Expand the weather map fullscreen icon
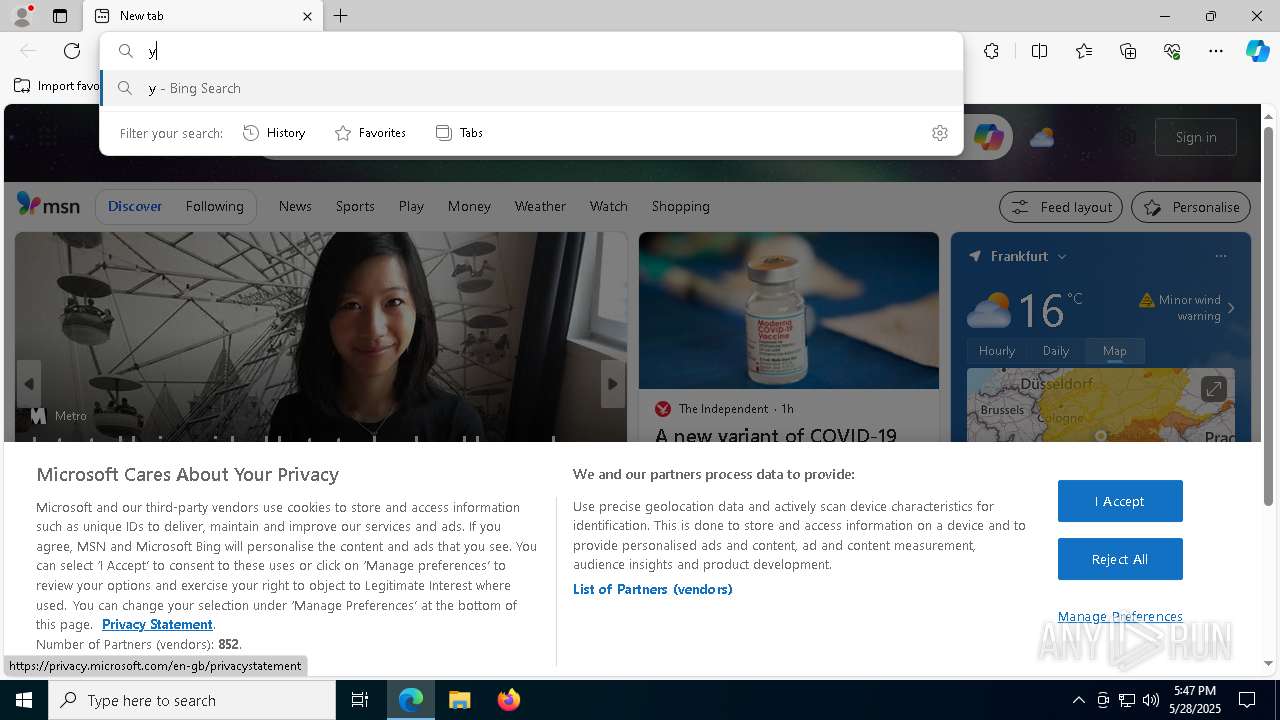 1214,389
